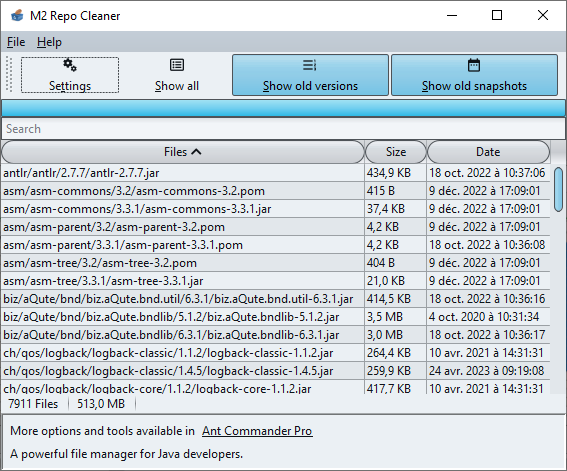This screenshot has width=567, height=471.
Task: Select biz.aQute.bndlib-5.1.2.jar row
Action: pyautogui.click(x=276, y=317)
